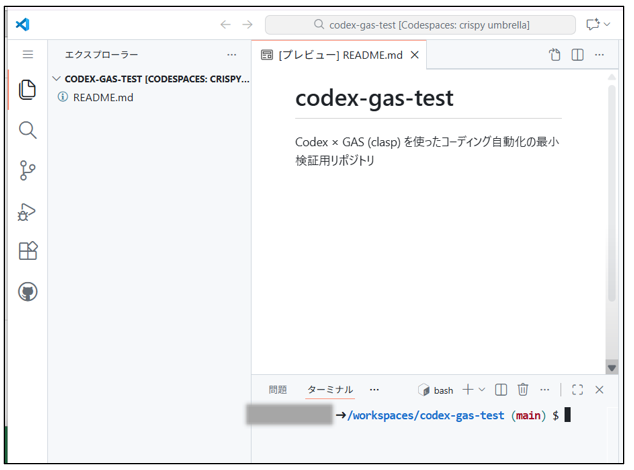634x470 pixels.
Task: Go back with the left arrow
Action: [225, 25]
